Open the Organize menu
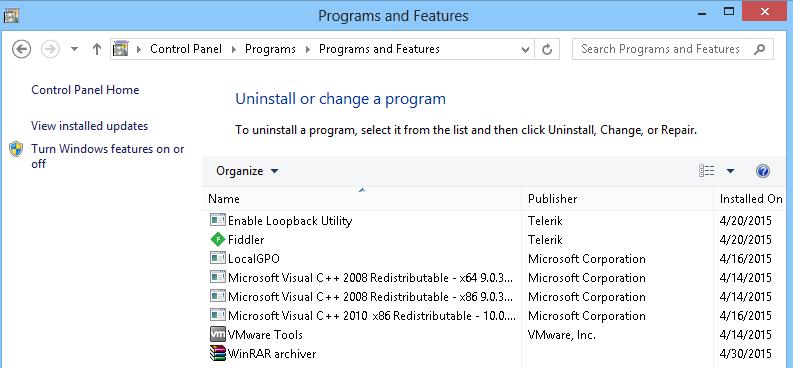The image size is (793, 368). coord(247,171)
